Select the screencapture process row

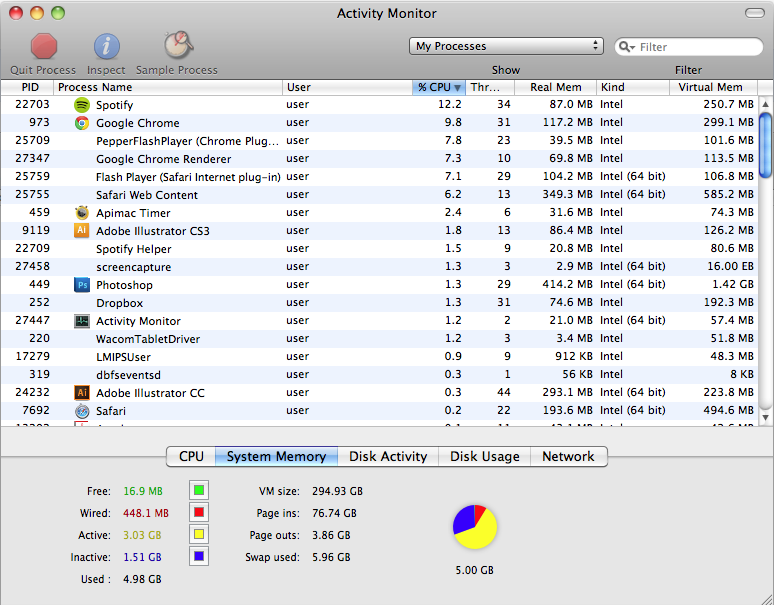[x=379, y=267]
